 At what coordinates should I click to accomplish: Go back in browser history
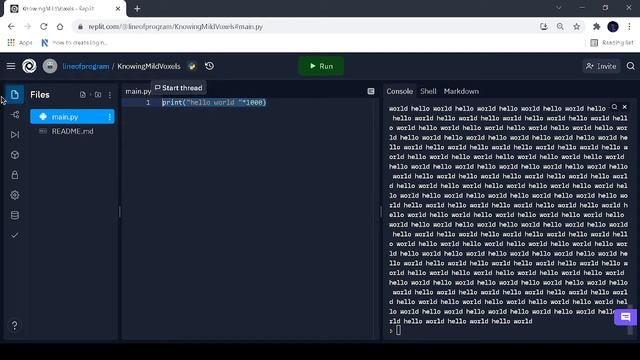pyautogui.click(x=11, y=27)
